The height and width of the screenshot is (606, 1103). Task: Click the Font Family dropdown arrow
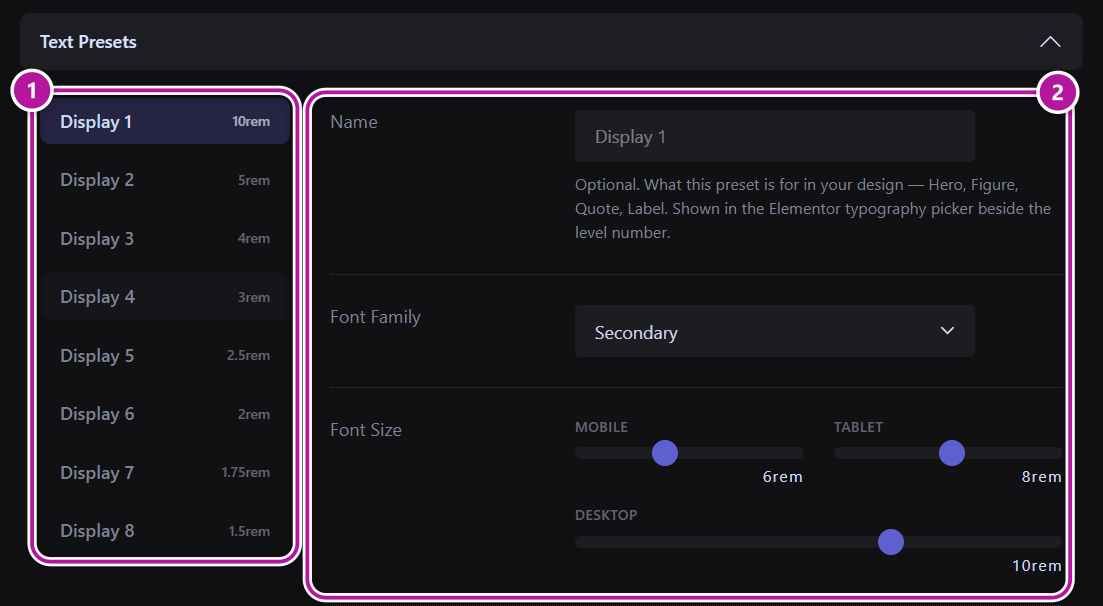(948, 331)
